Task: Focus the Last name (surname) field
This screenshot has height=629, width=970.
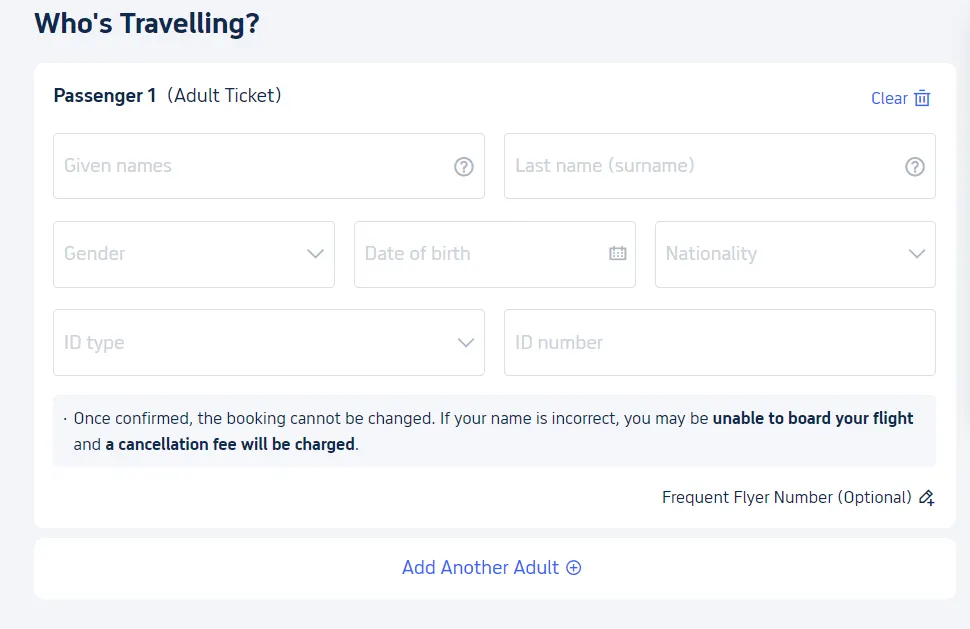Action: tap(719, 166)
